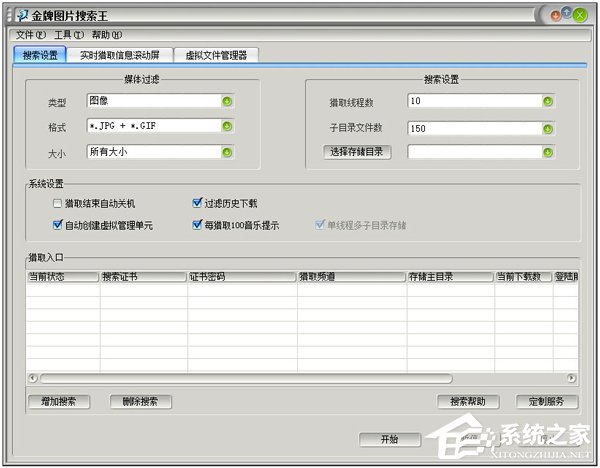Open the 文件 menu
Image resolution: width=600 pixels, height=468 pixels.
(30, 35)
